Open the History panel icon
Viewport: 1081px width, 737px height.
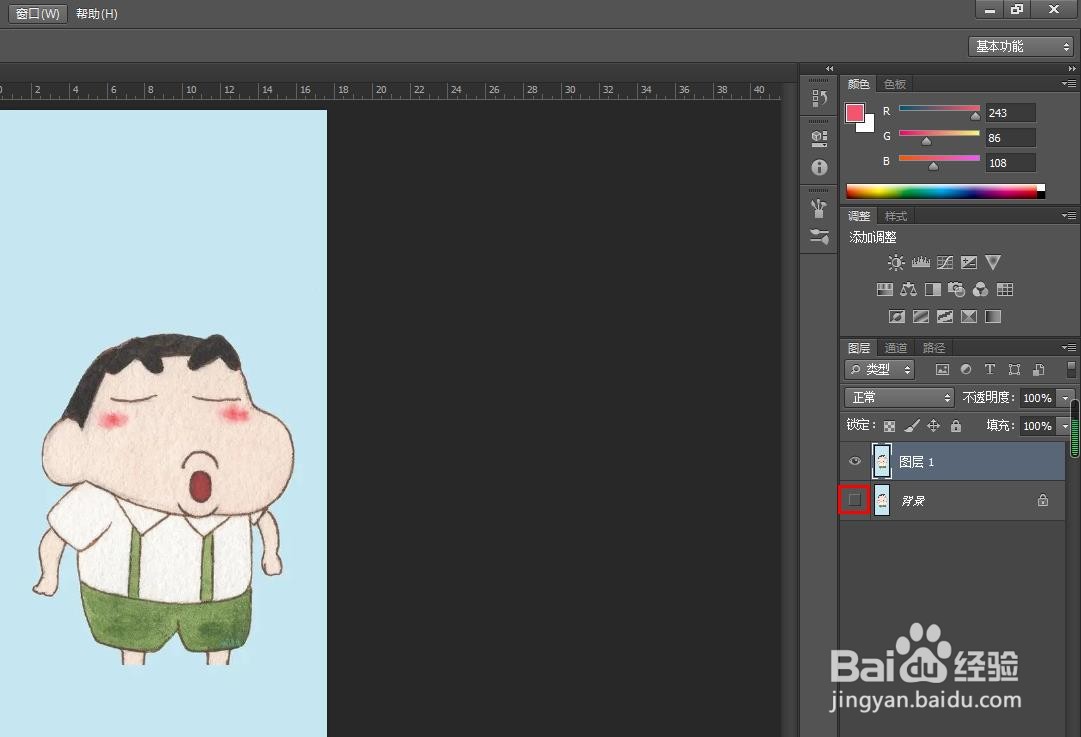(x=819, y=99)
